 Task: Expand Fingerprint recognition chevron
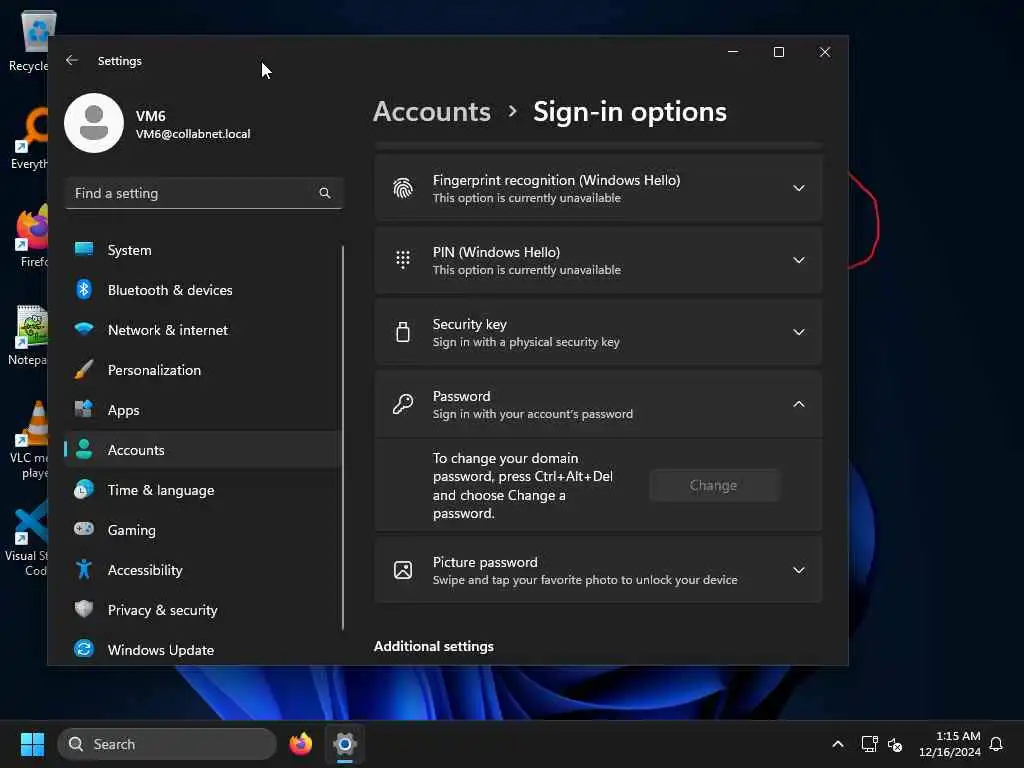point(799,188)
